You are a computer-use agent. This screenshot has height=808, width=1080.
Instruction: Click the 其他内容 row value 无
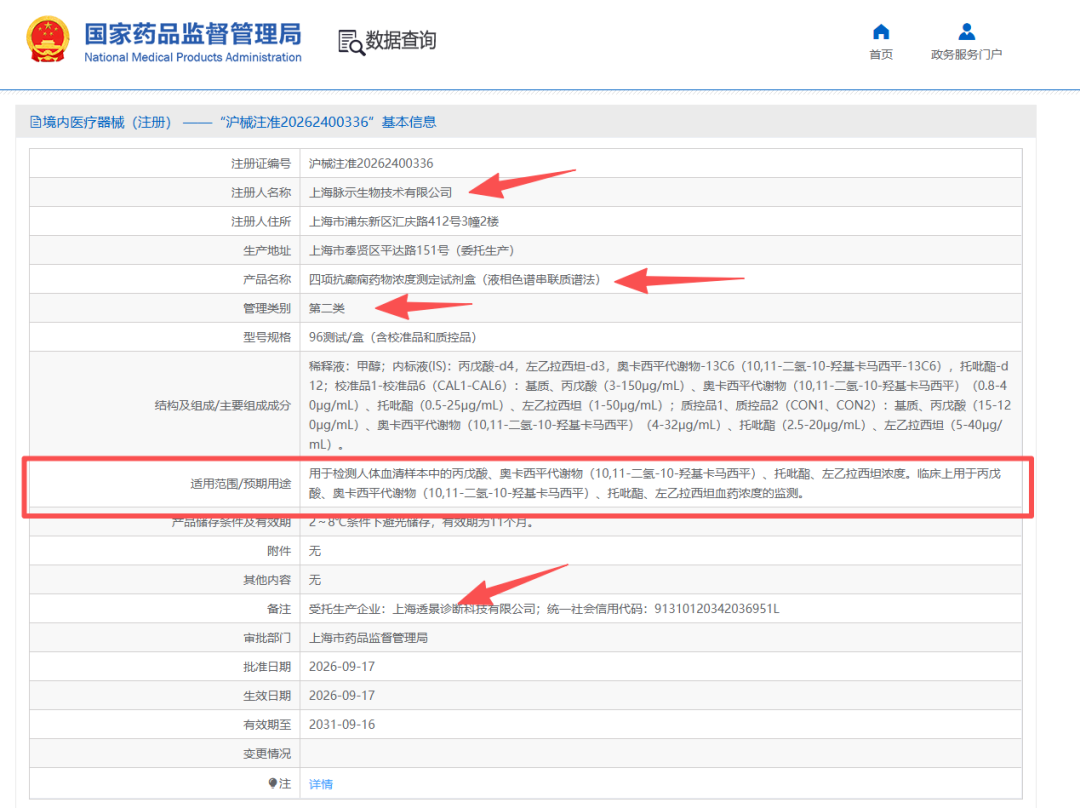[315, 579]
